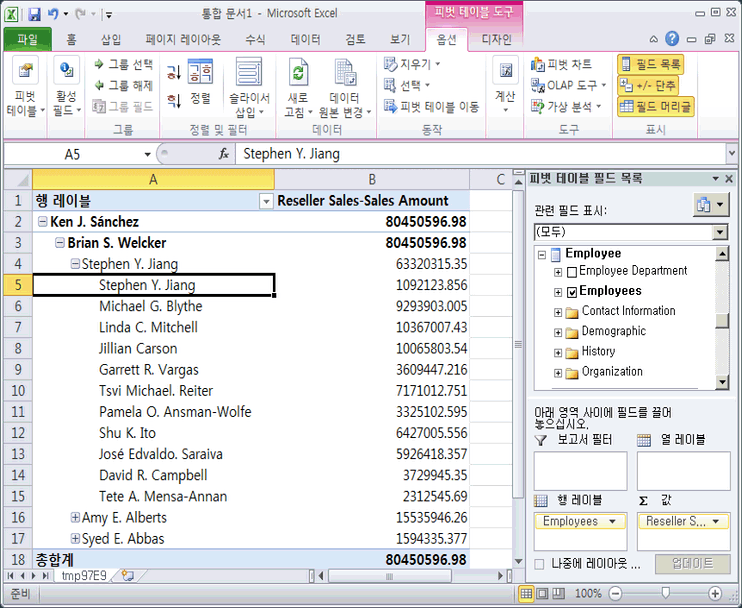This screenshot has height=608, width=742.
Task: Switch to the Home (홈) tab
Action: pyautogui.click(x=71, y=39)
